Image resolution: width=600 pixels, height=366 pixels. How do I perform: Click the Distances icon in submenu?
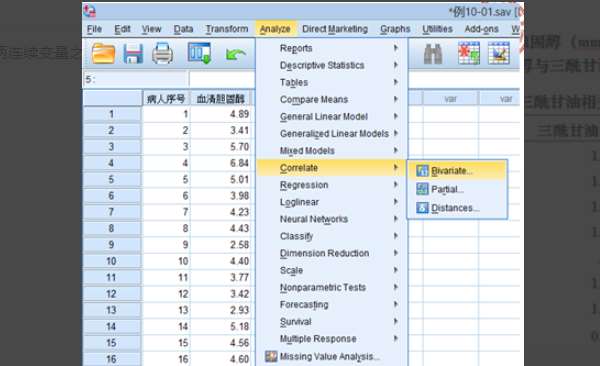(422, 208)
